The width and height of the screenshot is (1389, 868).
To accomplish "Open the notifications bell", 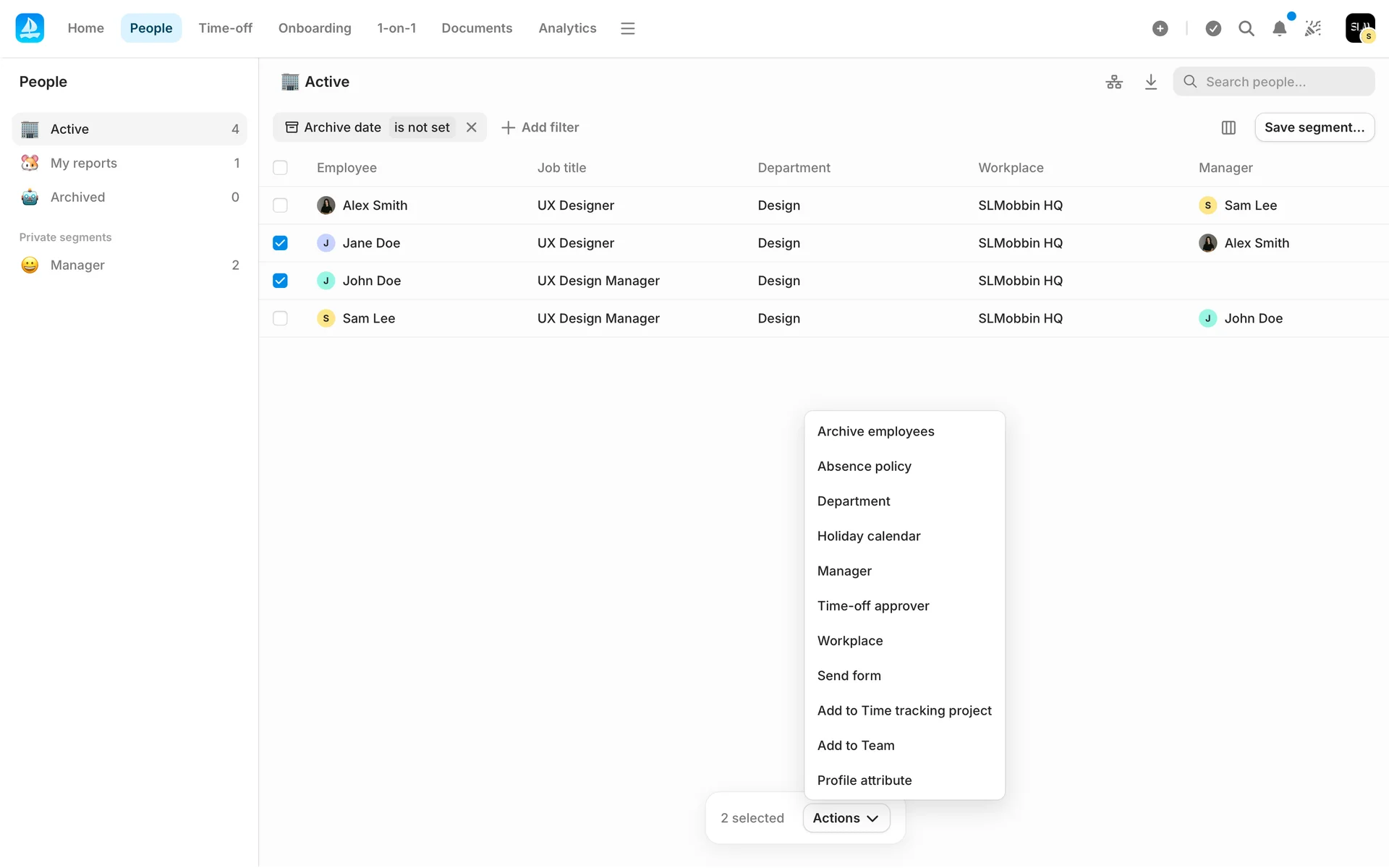I will (x=1279, y=28).
